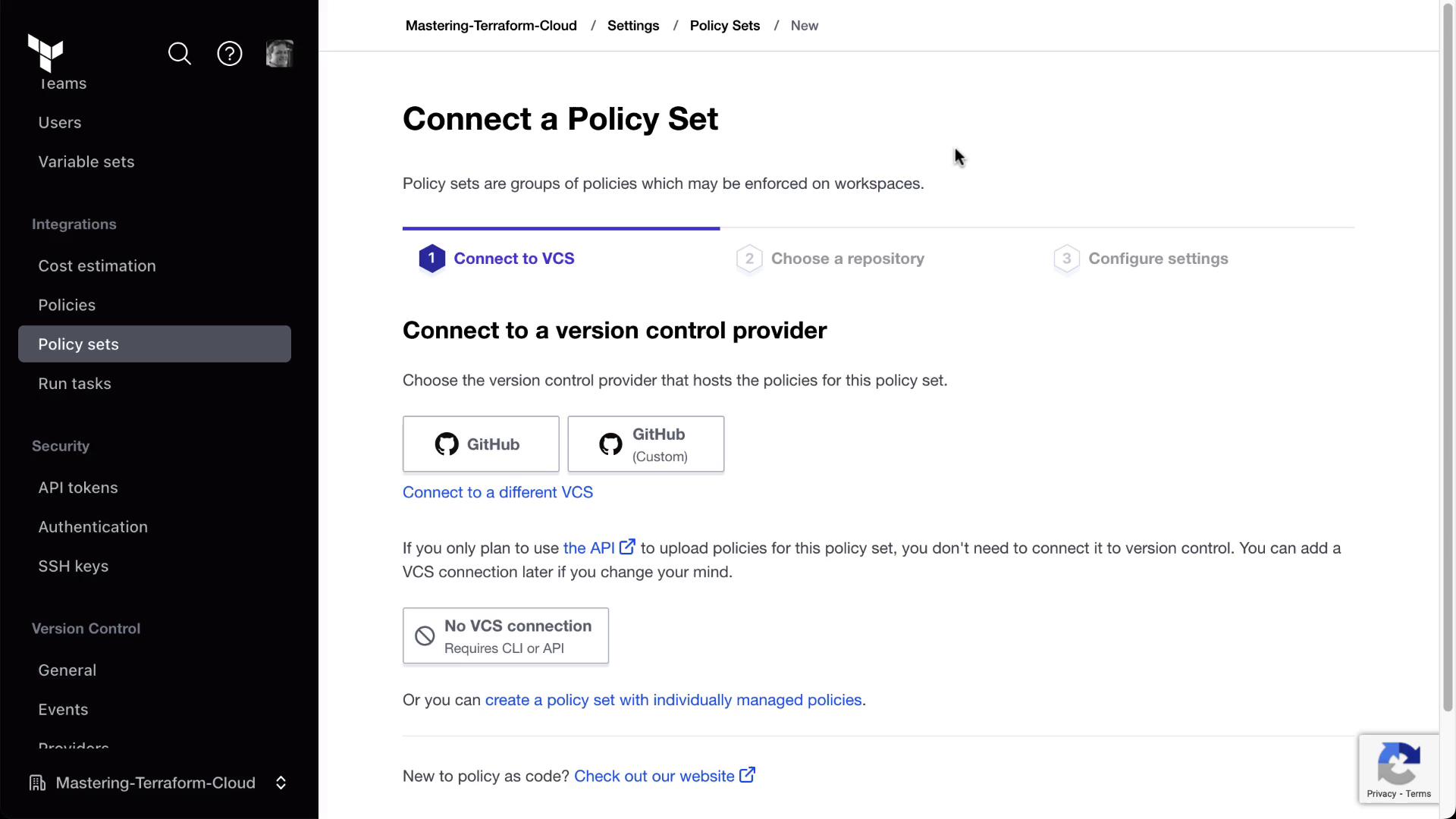Screen dimensions: 1456x819
Task: Expand the Mastering-Terraform-Cloud organization switcher
Action: click(281, 783)
